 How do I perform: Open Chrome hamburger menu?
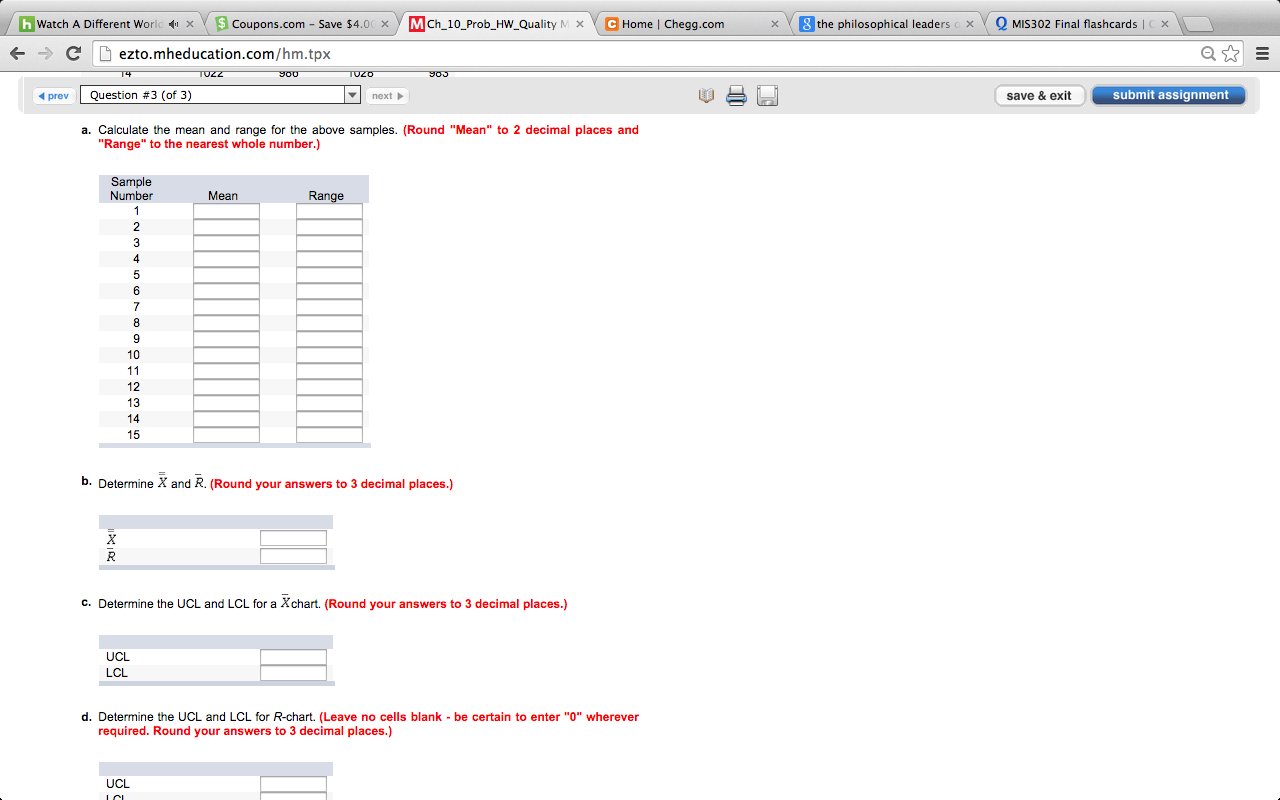[x=1261, y=54]
